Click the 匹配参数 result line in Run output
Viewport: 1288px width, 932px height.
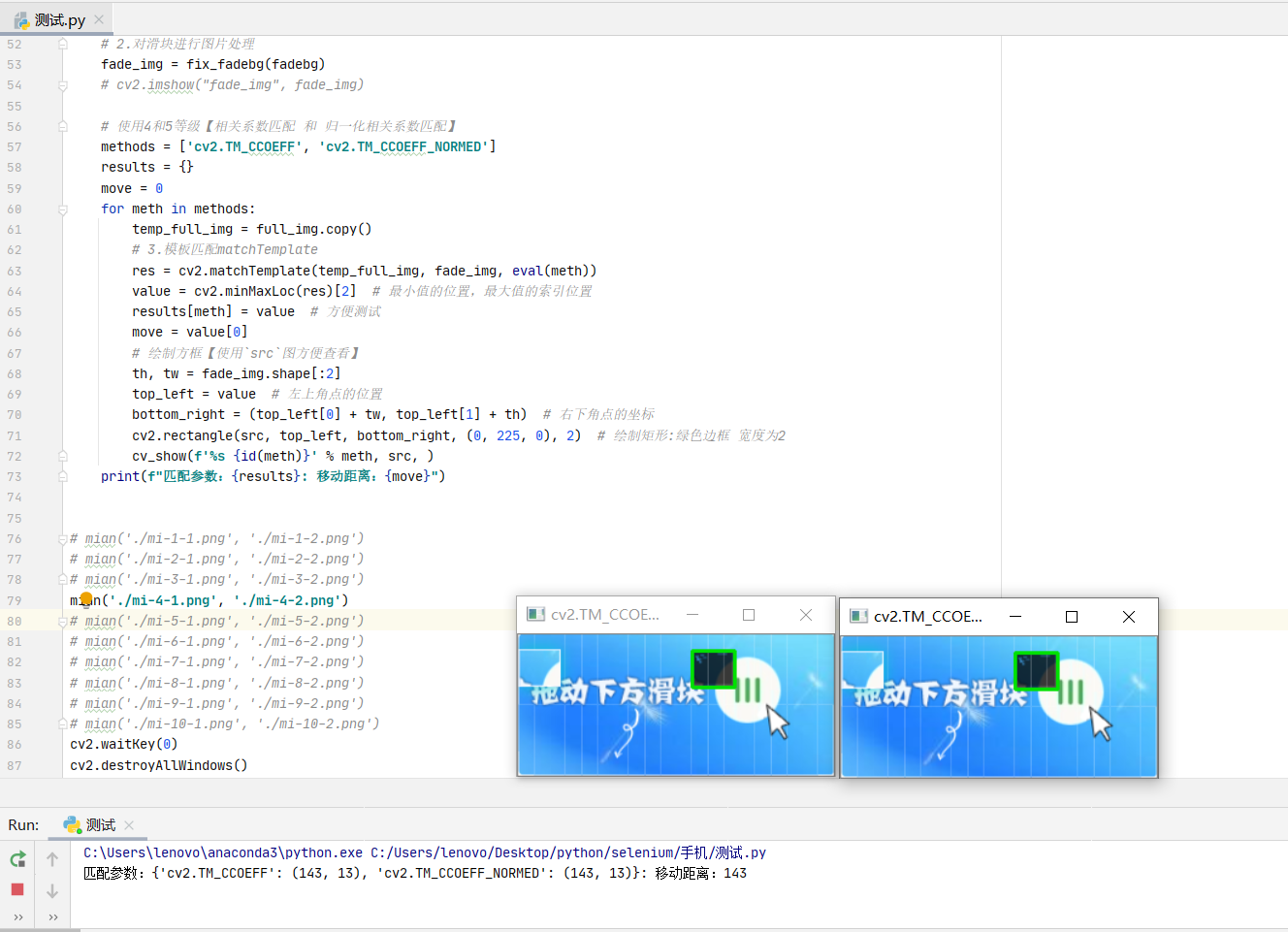pos(415,873)
